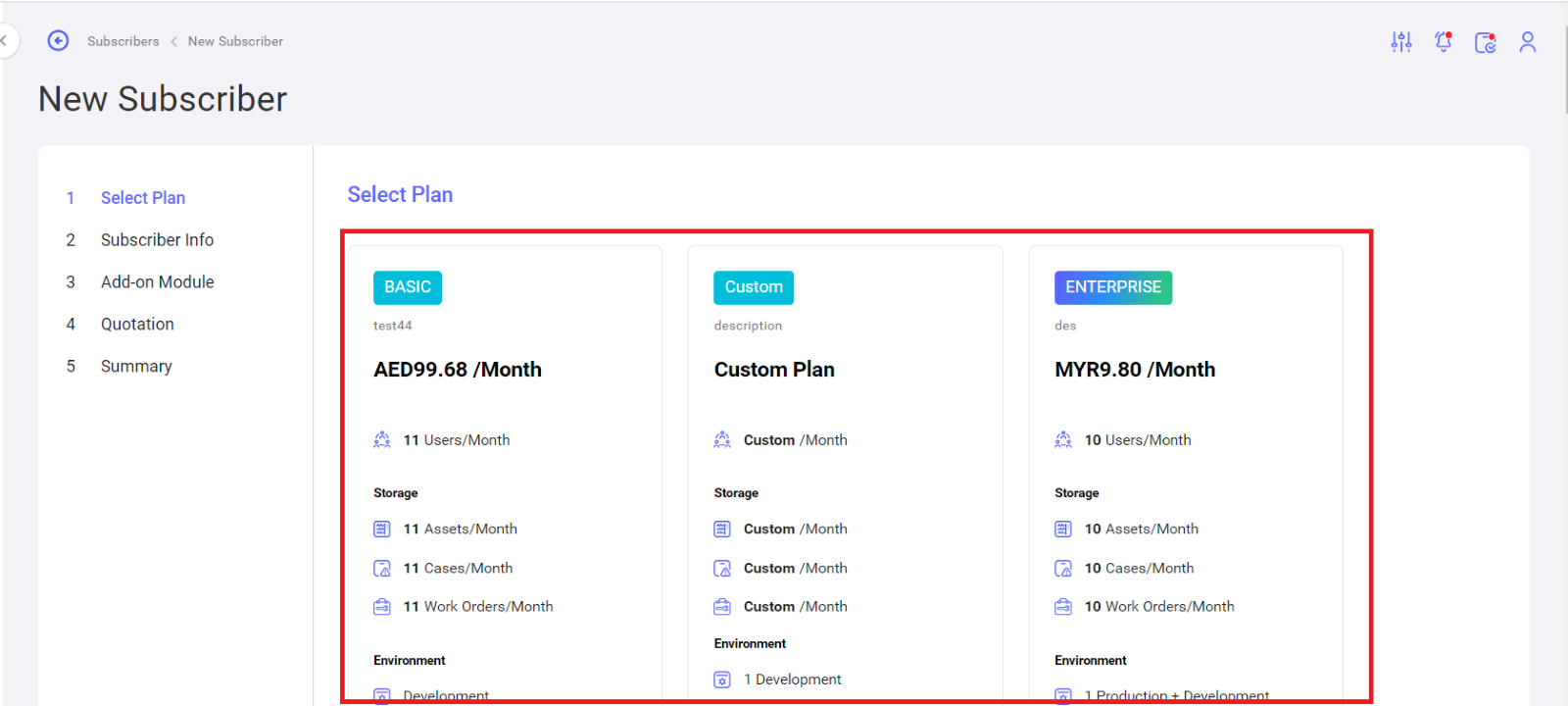Choose the BASIC plan badge

(408, 287)
